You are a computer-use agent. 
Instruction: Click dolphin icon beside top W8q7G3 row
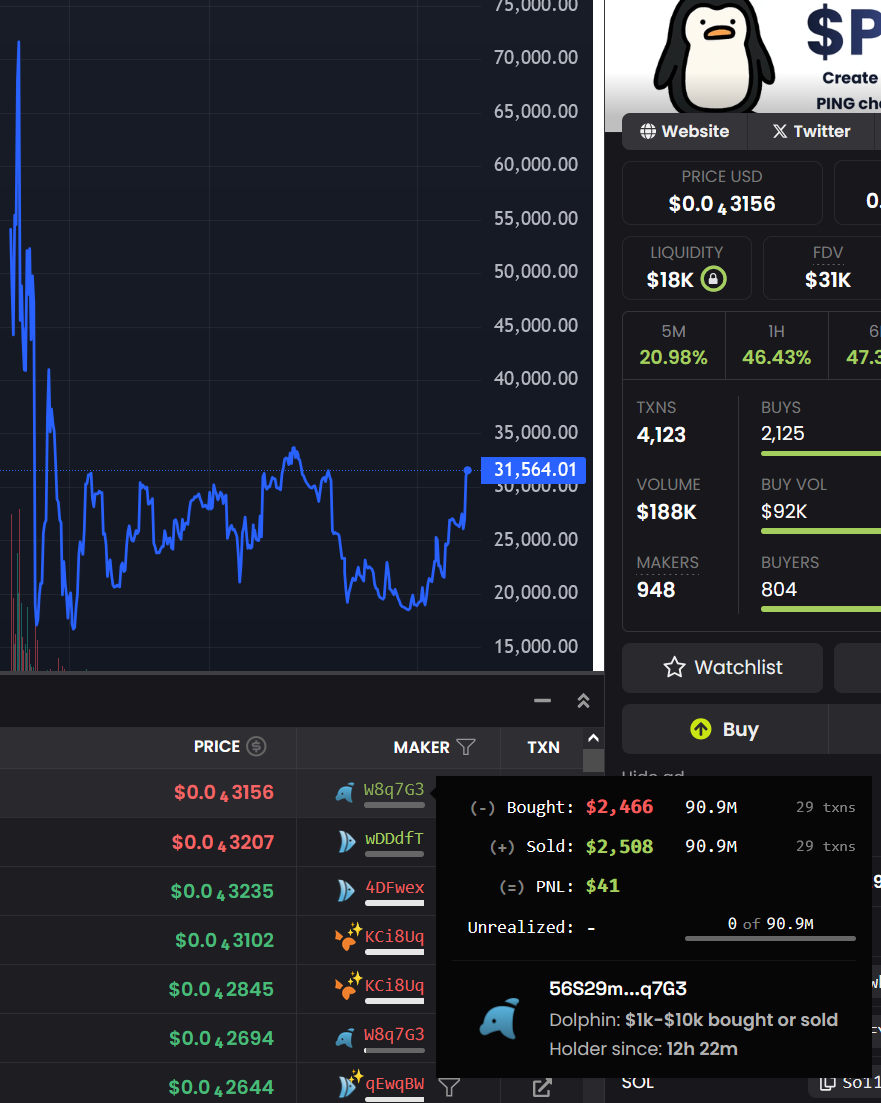tap(345, 793)
